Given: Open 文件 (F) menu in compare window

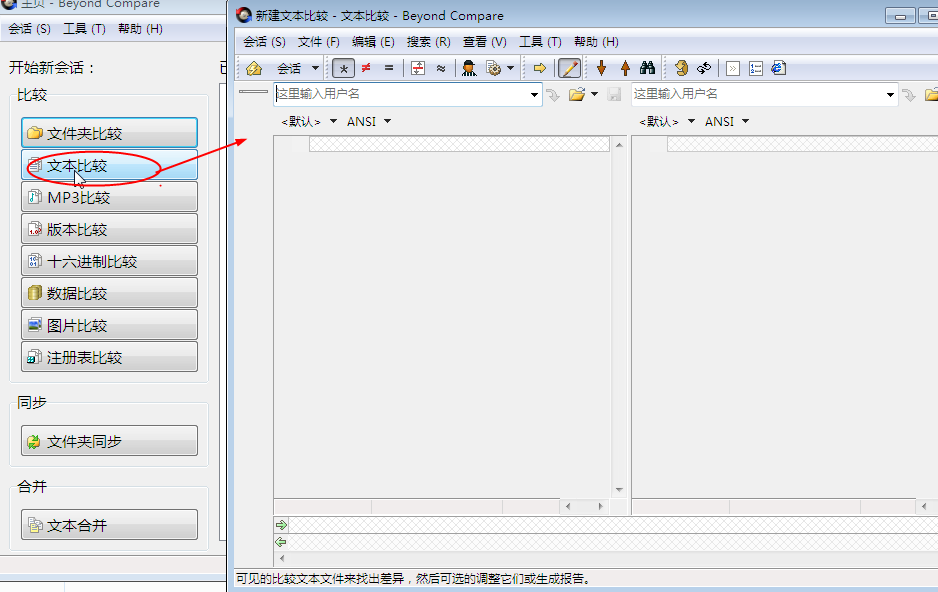Looking at the screenshot, I should tap(318, 42).
